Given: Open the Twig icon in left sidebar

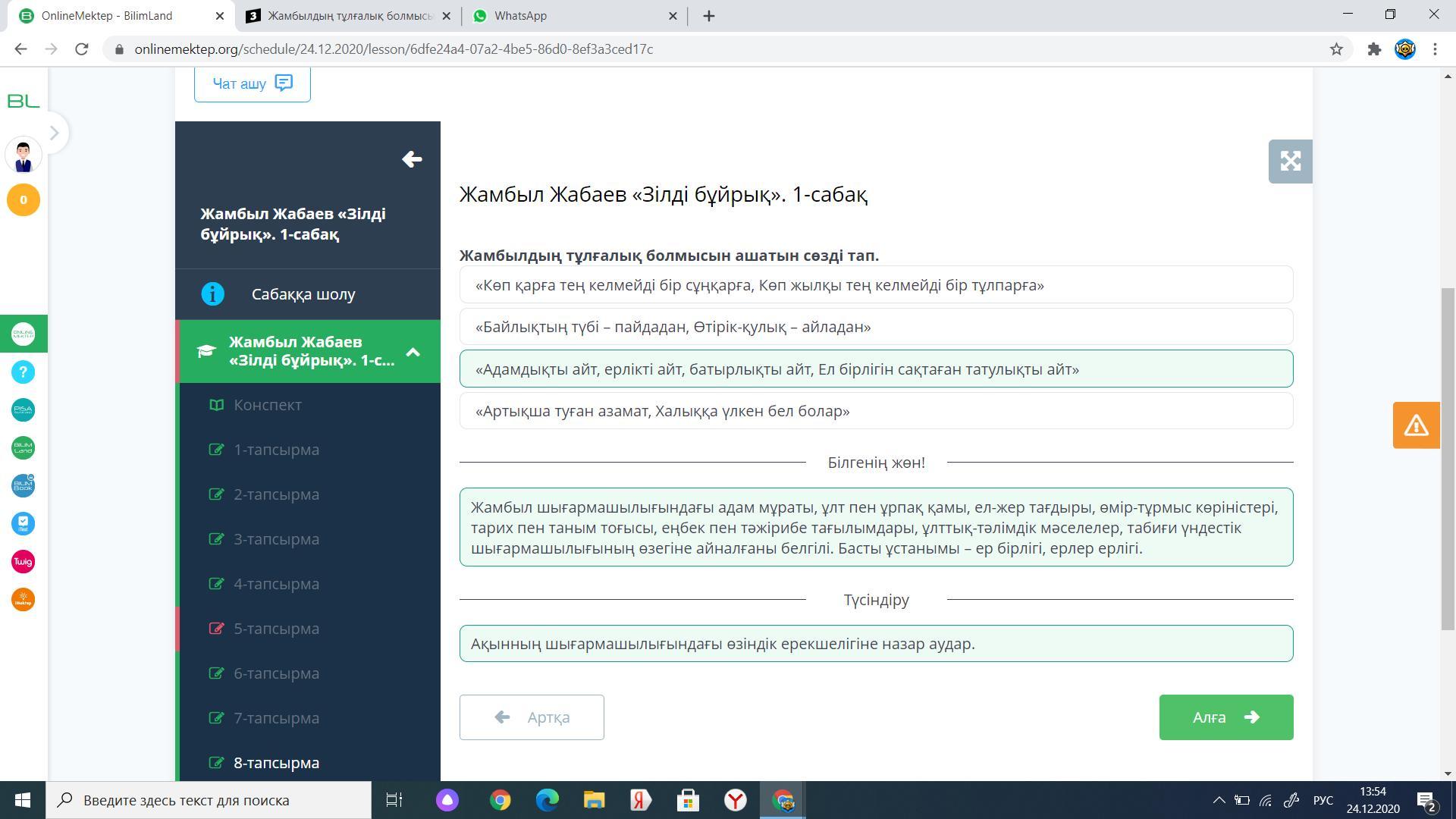Looking at the screenshot, I should [23, 562].
